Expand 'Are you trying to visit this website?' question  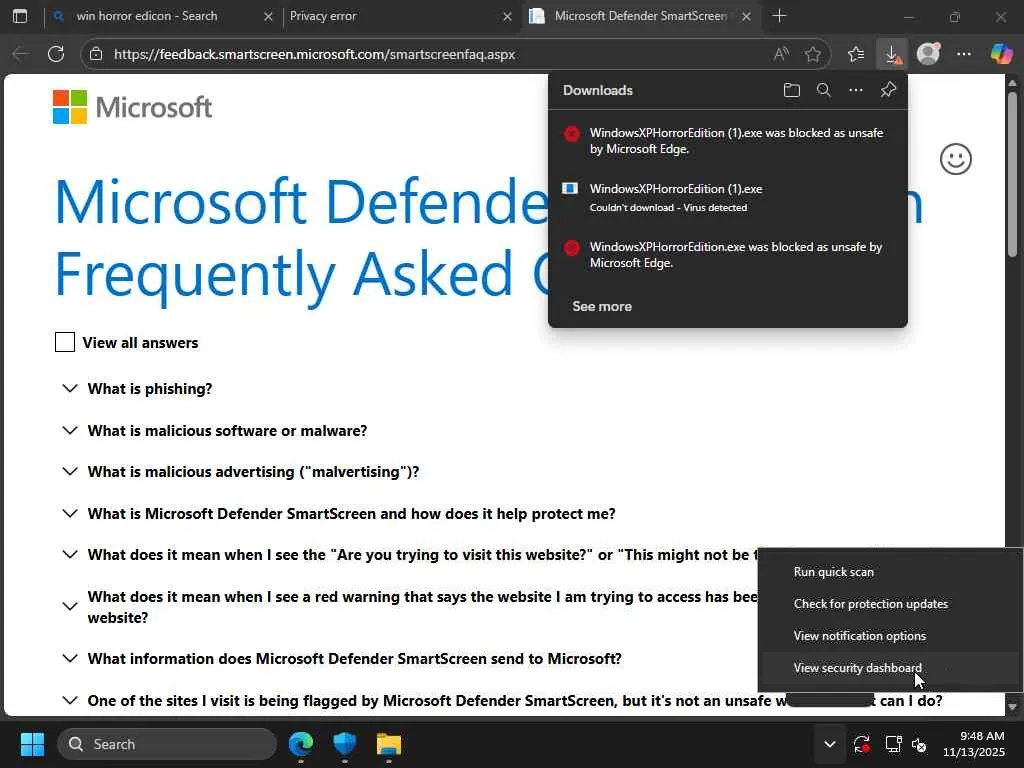point(409,554)
